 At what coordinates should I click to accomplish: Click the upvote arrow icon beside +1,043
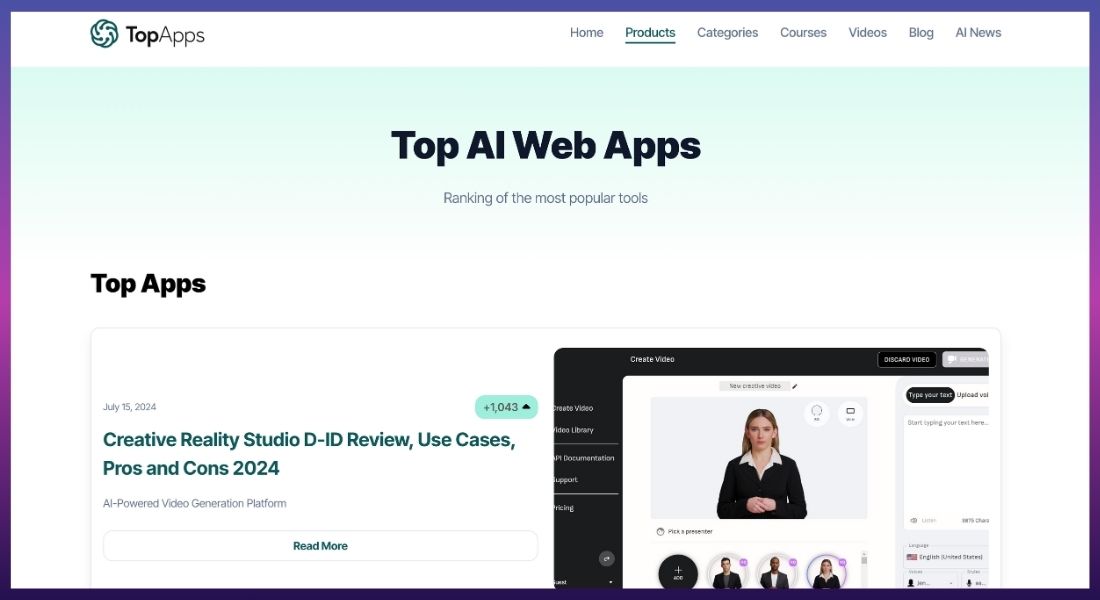[x=526, y=406]
